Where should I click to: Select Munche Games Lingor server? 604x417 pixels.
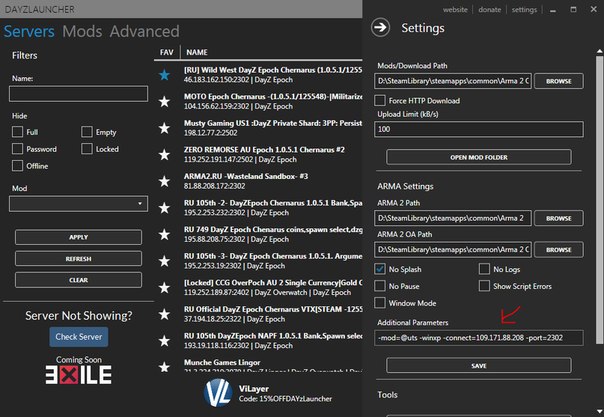[258, 366]
